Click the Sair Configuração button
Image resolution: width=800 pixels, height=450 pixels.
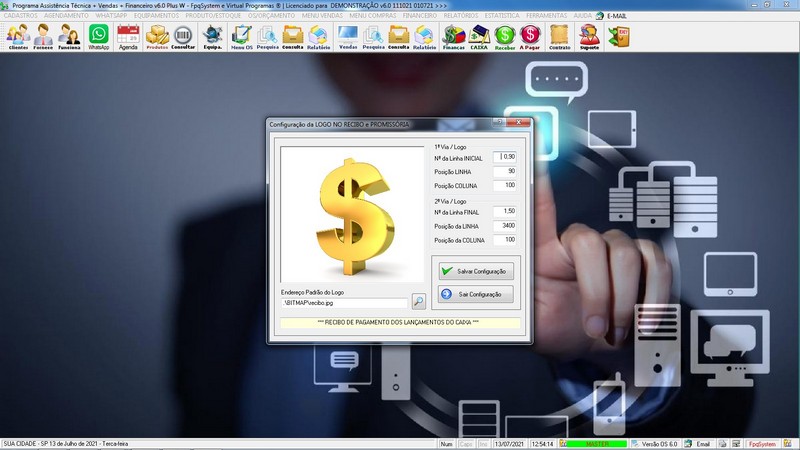tap(476, 294)
